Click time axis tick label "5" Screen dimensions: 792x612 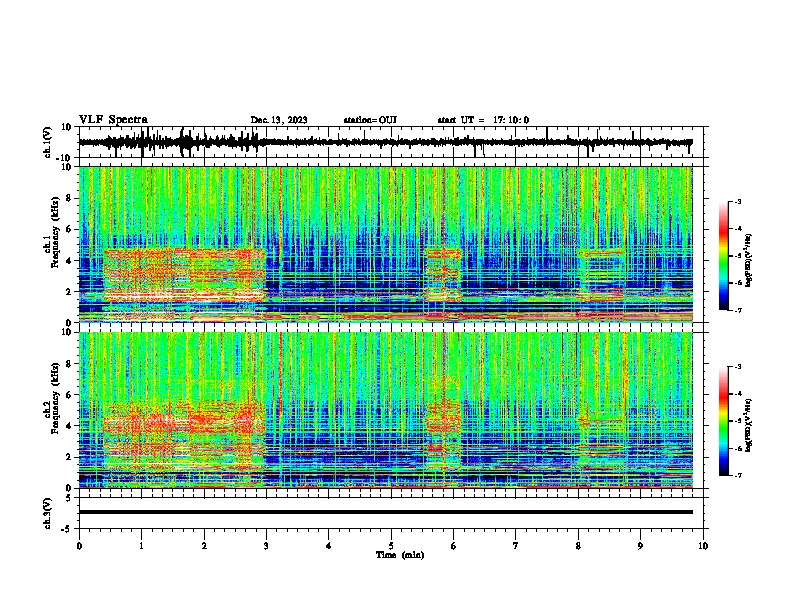391,546
